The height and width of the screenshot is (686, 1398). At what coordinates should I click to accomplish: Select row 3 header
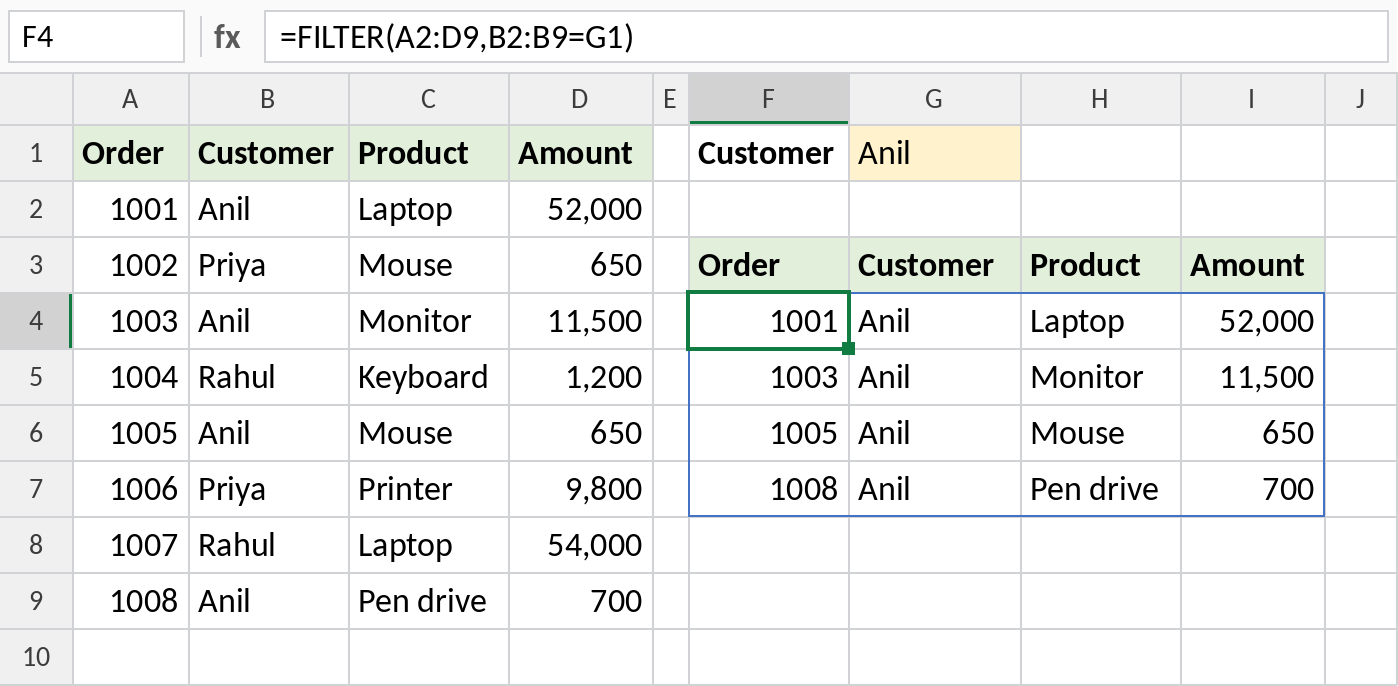[x=36, y=265]
